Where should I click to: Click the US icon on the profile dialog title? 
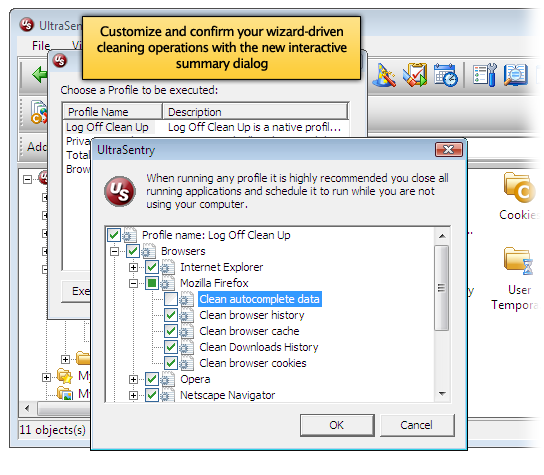click(60, 60)
